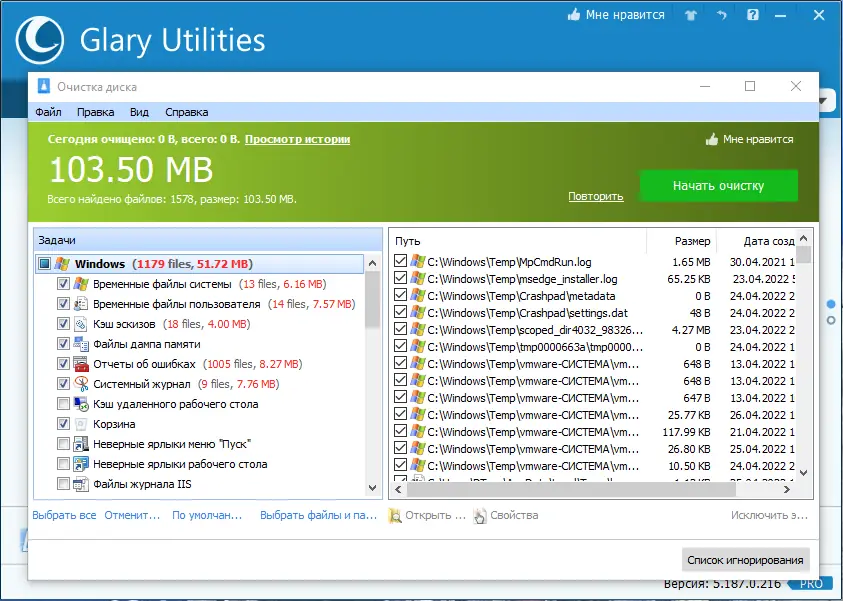Click the thumbs-up icon in title bar
843x601 pixels.
coord(574,15)
